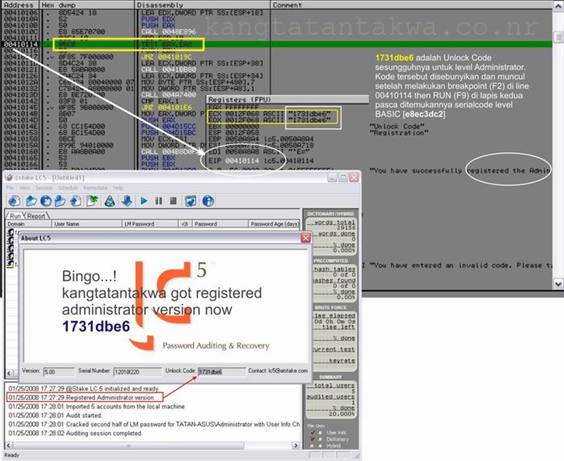This screenshot has width=564, height=461.
Task: Open the Schedule menu in LC5
Action: click(x=68, y=188)
